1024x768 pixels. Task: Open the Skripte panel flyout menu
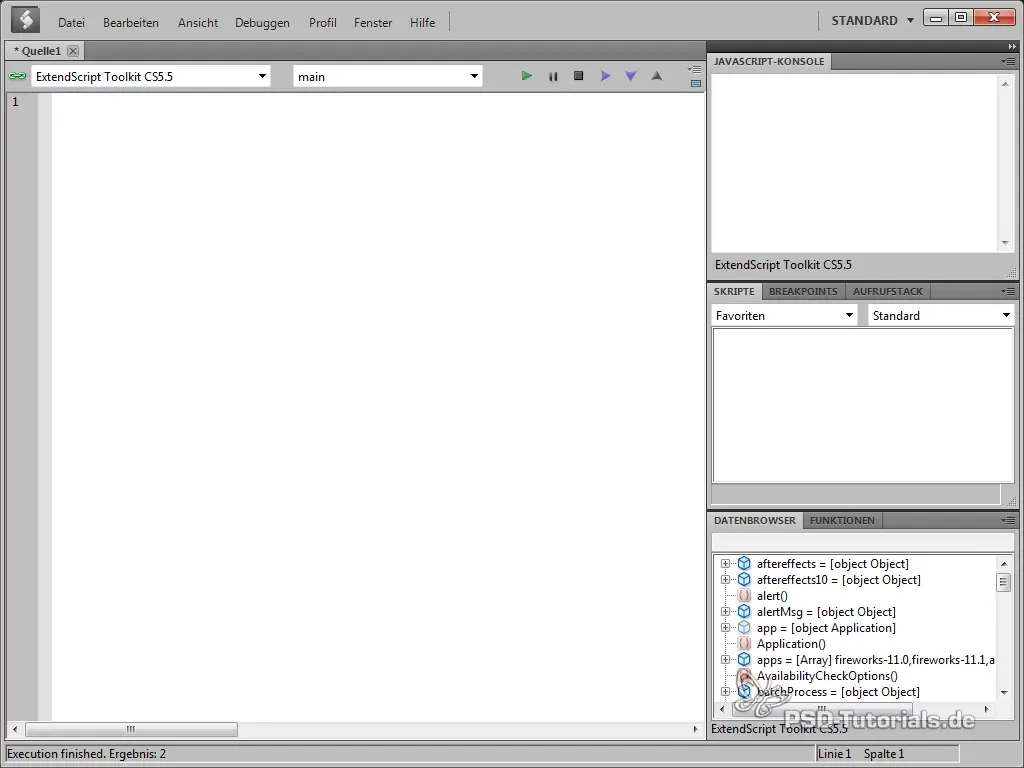point(1008,291)
